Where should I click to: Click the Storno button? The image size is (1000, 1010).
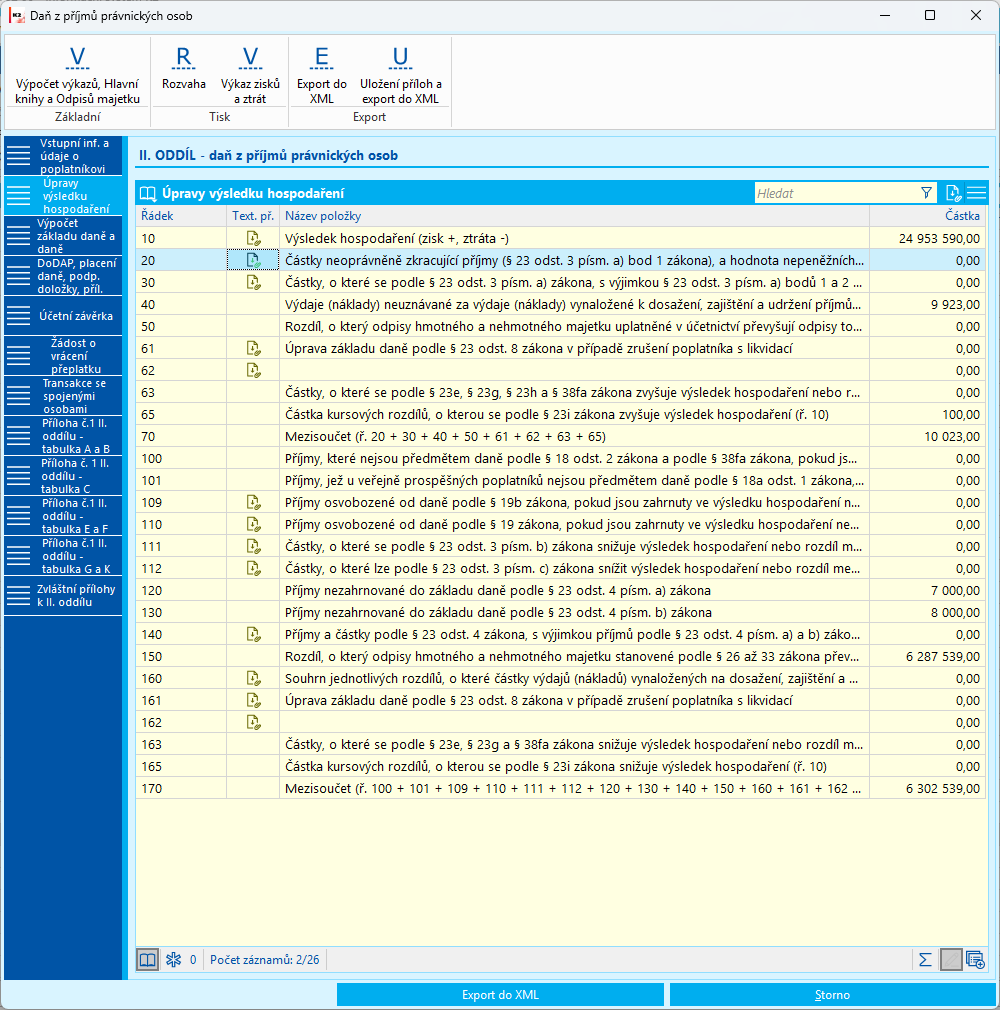832,995
